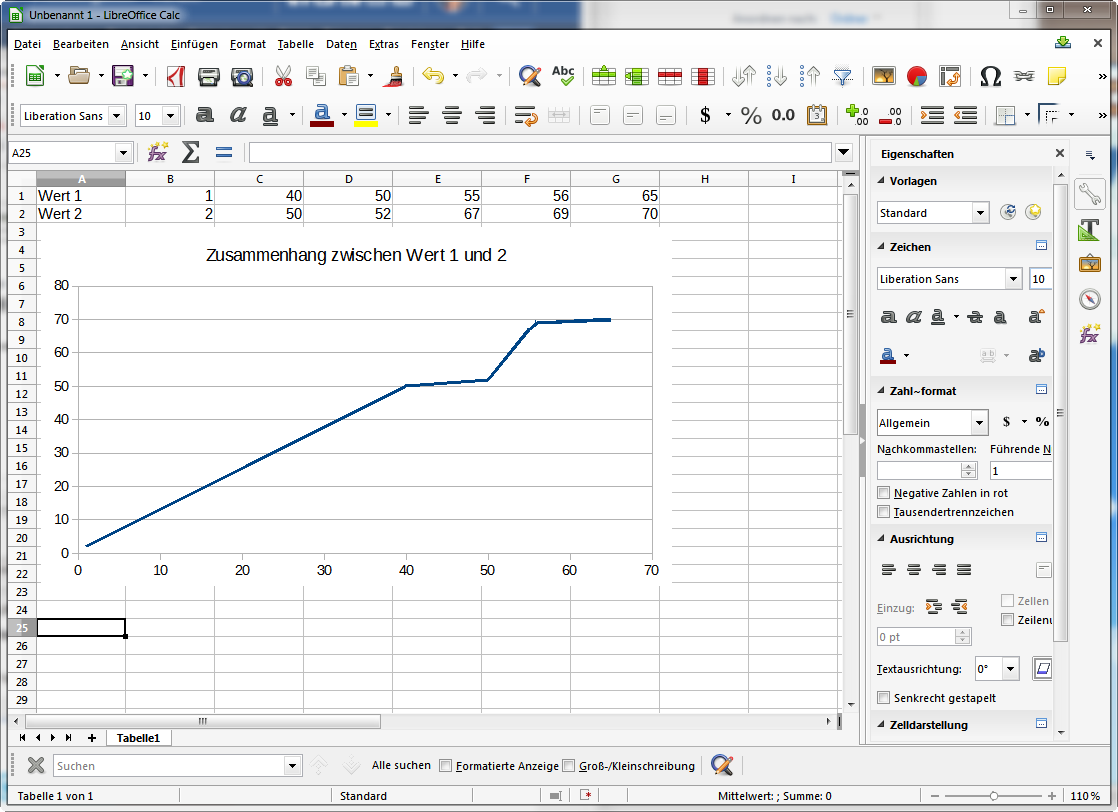
Task: Expand the Allgemein number format dropdown
Action: tap(980, 423)
